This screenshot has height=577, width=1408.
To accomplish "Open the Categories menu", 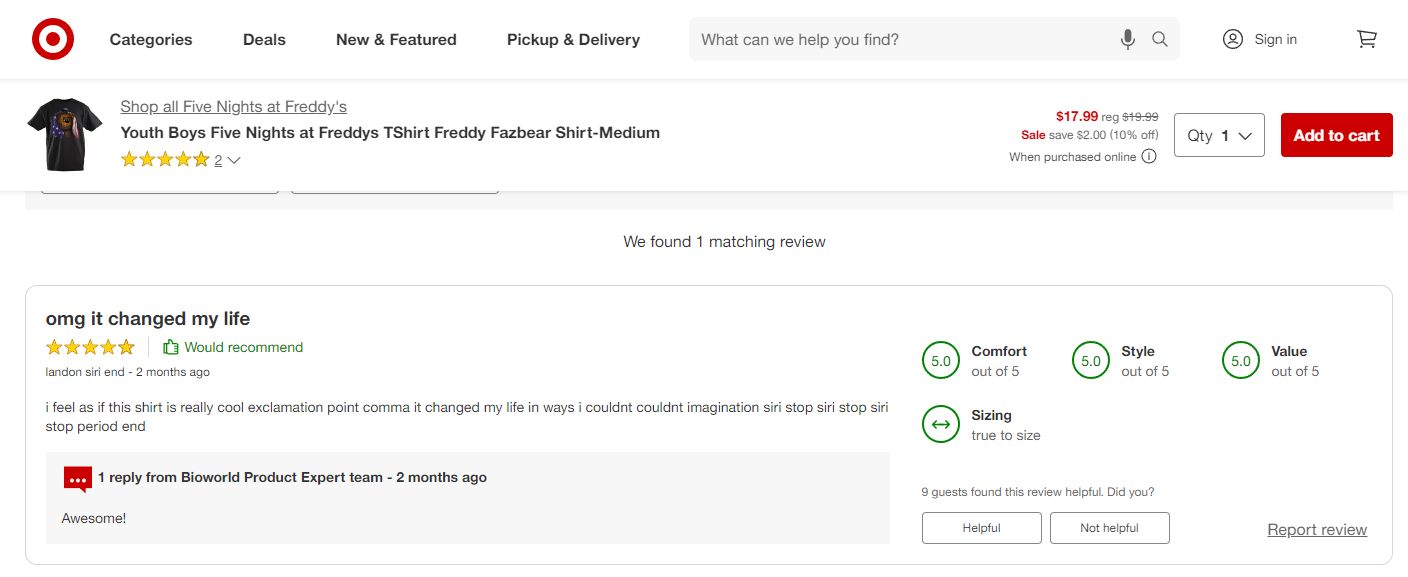I will click(151, 40).
